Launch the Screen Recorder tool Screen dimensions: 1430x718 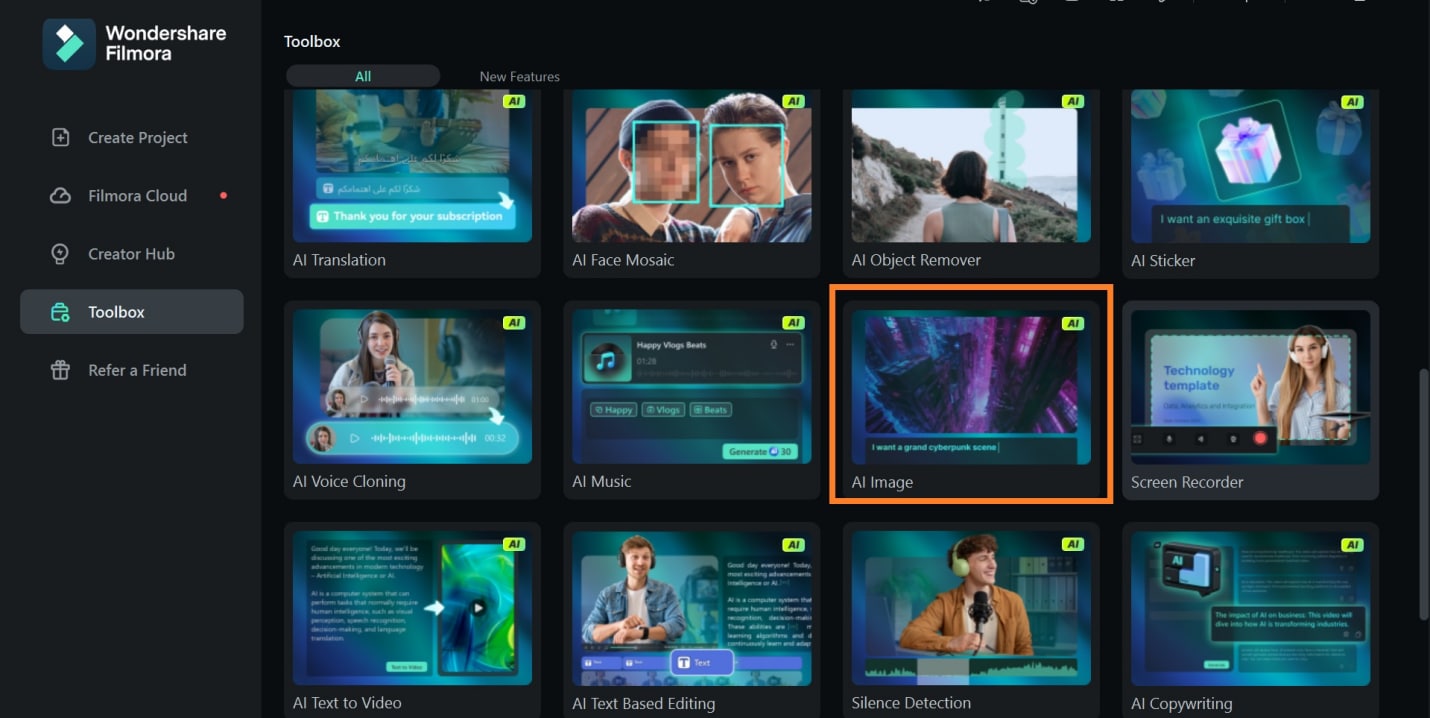click(1250, 400)
